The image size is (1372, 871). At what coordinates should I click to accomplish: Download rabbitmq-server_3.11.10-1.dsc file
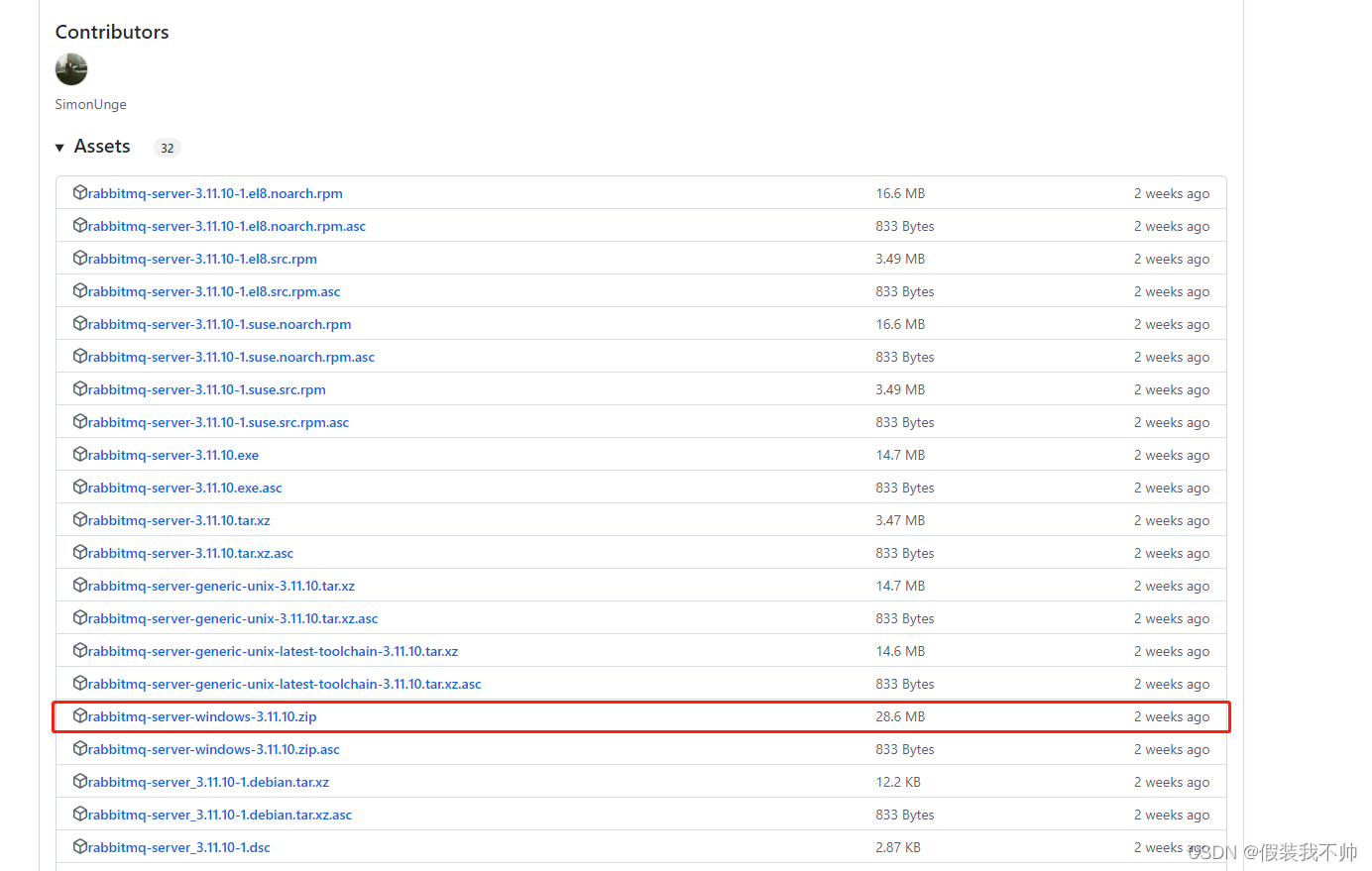pos(179,847)
